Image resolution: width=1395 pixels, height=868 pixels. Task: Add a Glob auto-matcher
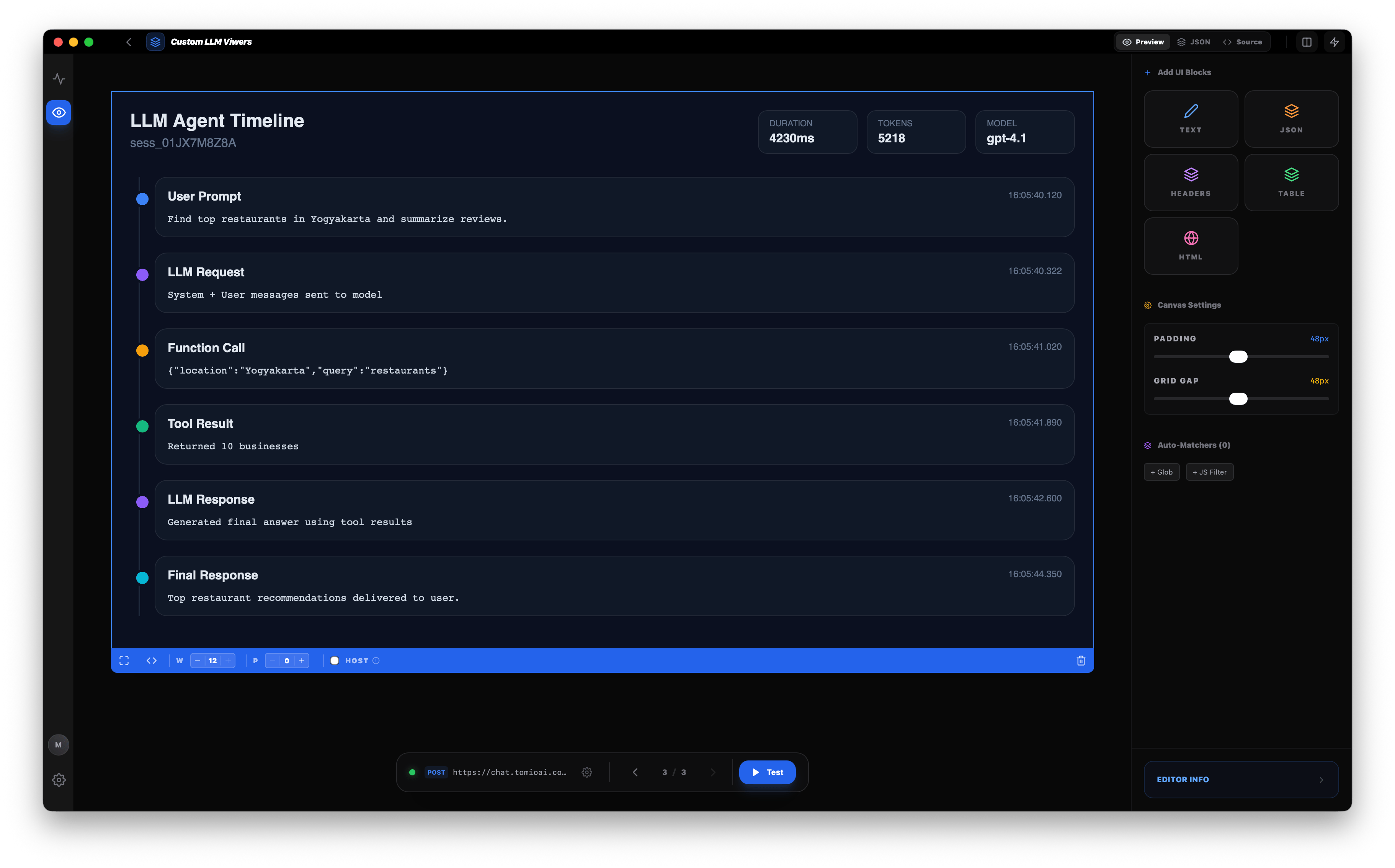(x=1161, y=472)
